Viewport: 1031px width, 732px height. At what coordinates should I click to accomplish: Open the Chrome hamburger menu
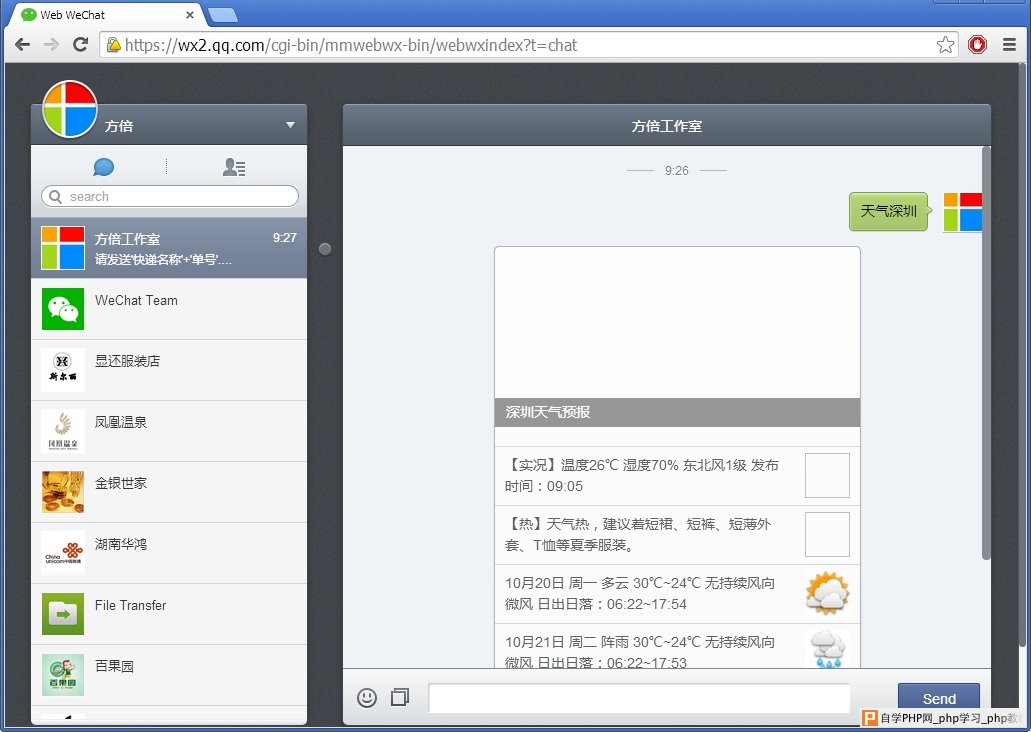pos(1009,45)
